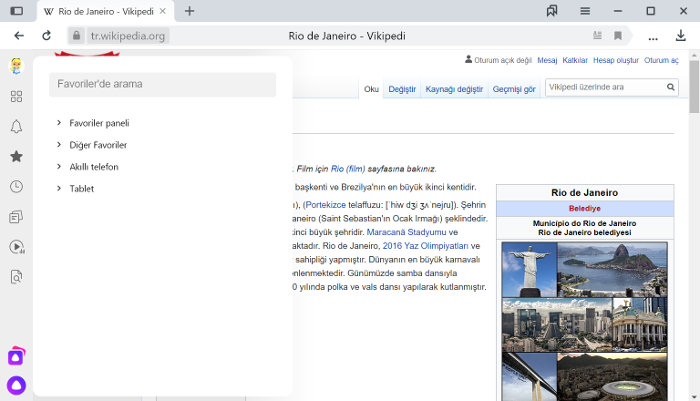
Task: Follow the Portekizce link
Action: 325,205
